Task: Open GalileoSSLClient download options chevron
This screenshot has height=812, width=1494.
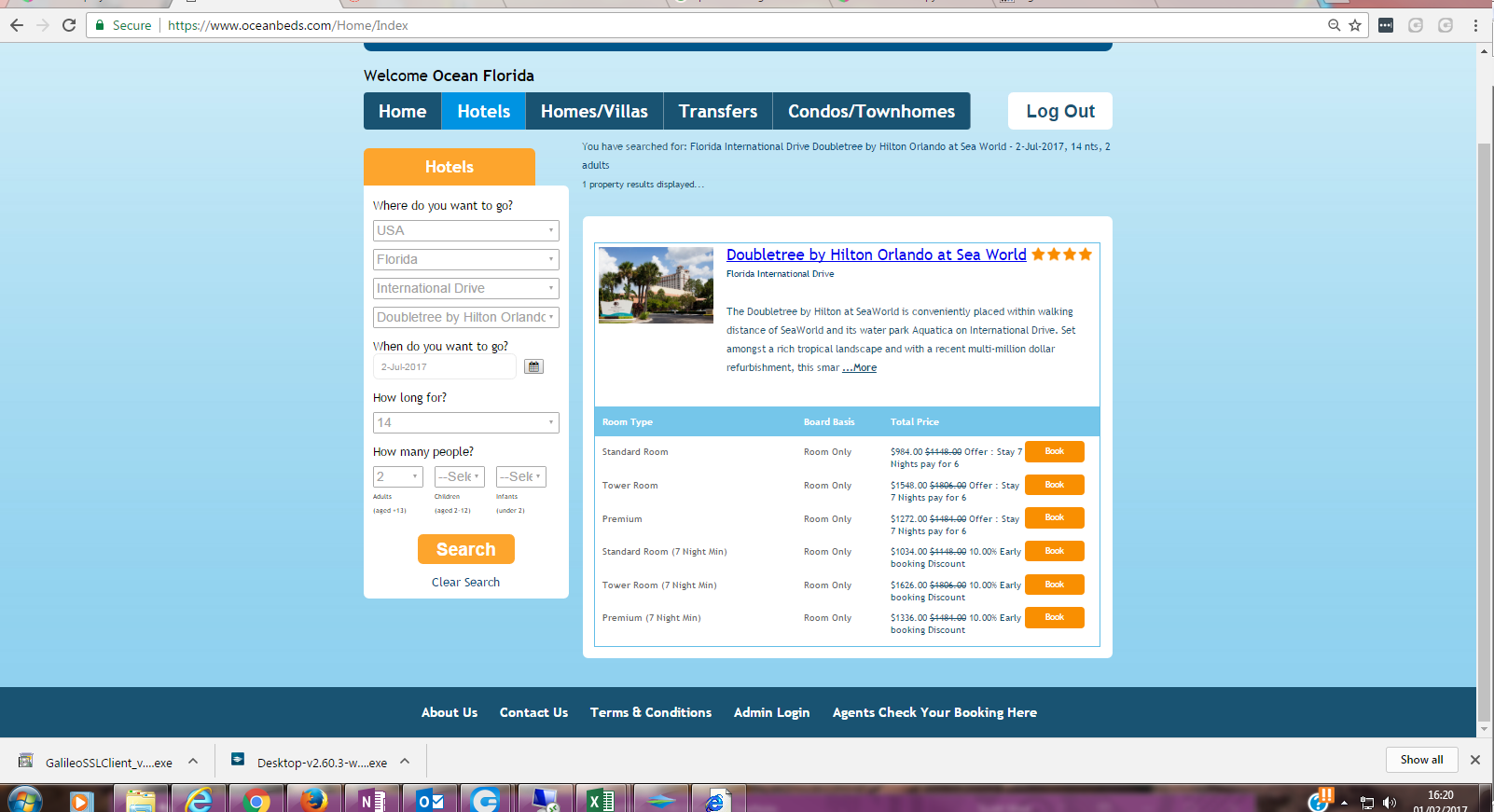Action: [x=193, y=762]
